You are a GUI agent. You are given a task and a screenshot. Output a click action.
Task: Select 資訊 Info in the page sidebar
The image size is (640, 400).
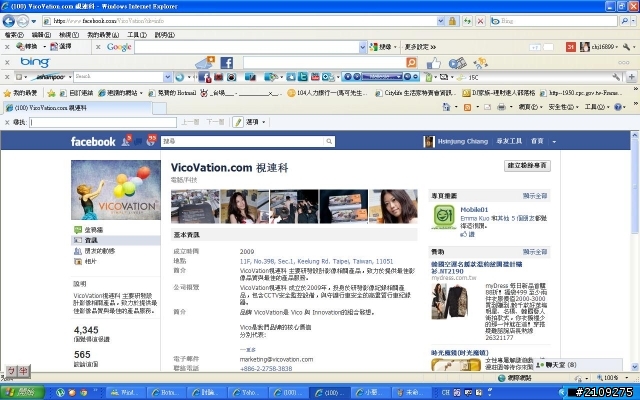(116, 240)
